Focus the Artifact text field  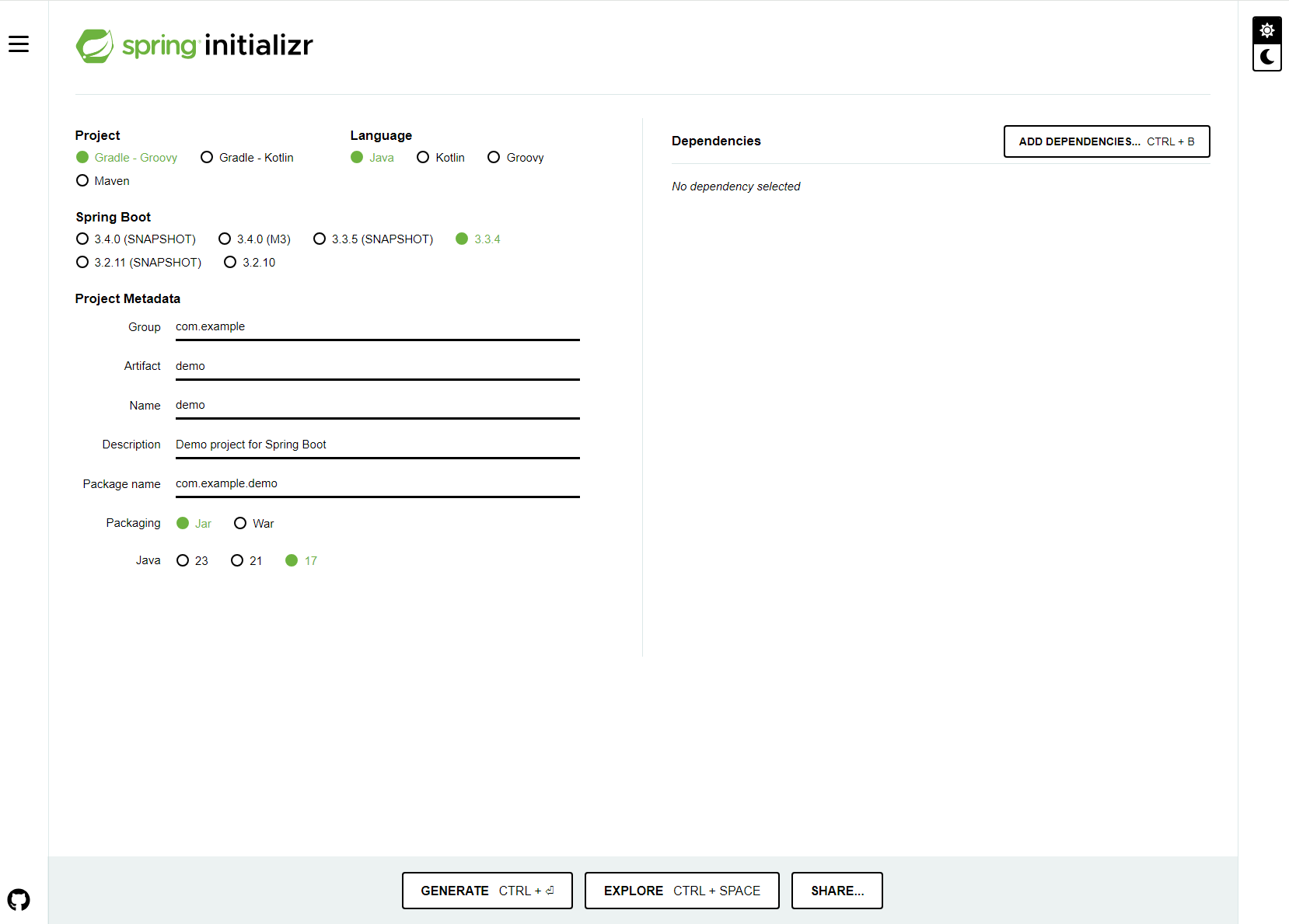click(x=378, y=367)
